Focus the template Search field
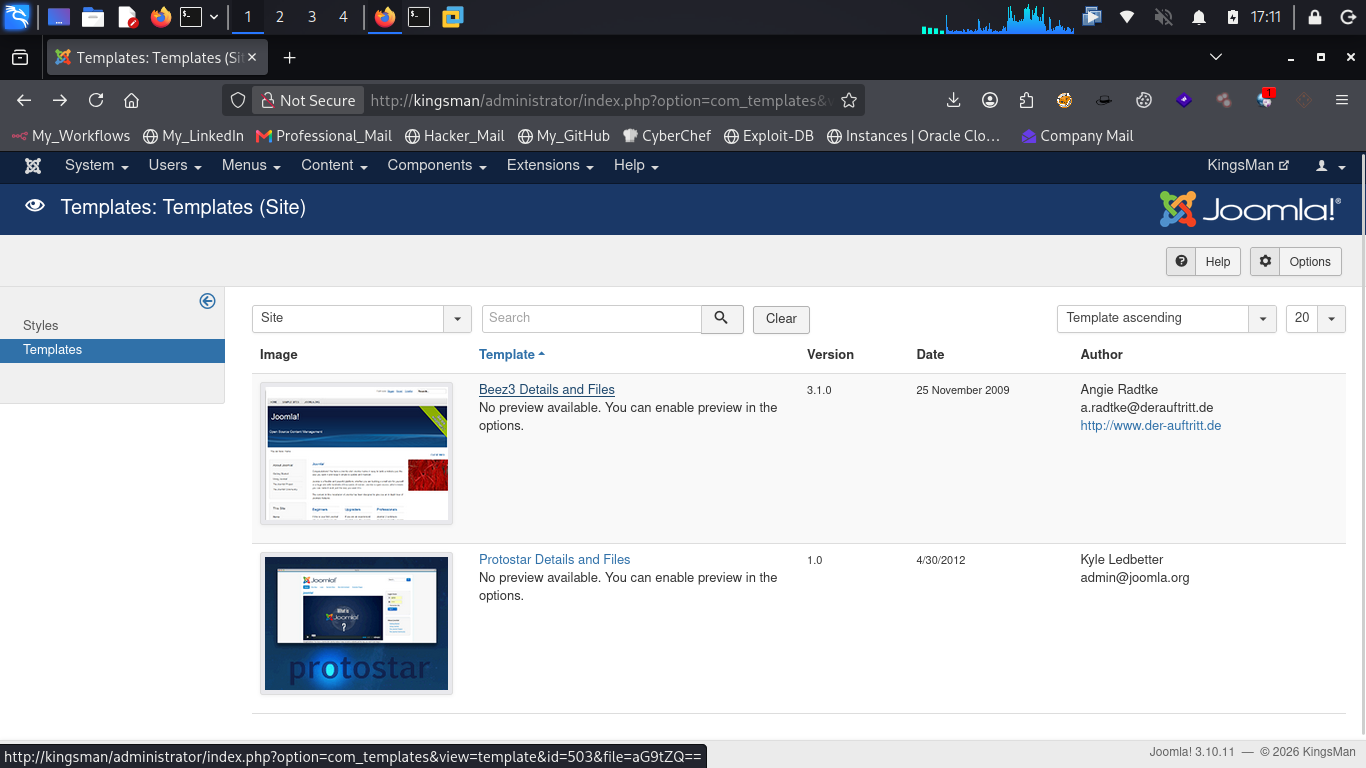 tap(592, 318)
